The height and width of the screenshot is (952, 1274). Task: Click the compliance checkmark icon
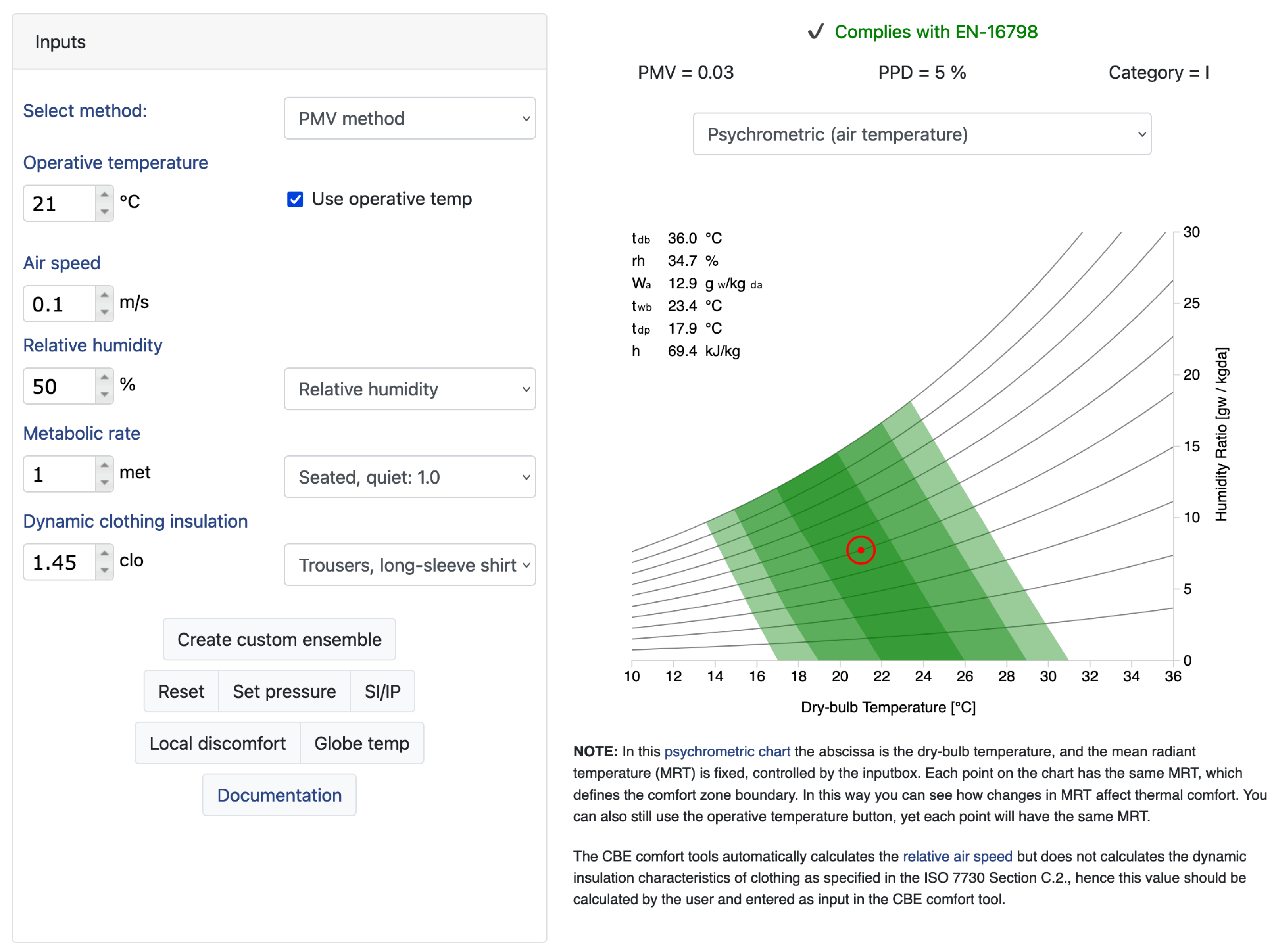coord(816,32)
